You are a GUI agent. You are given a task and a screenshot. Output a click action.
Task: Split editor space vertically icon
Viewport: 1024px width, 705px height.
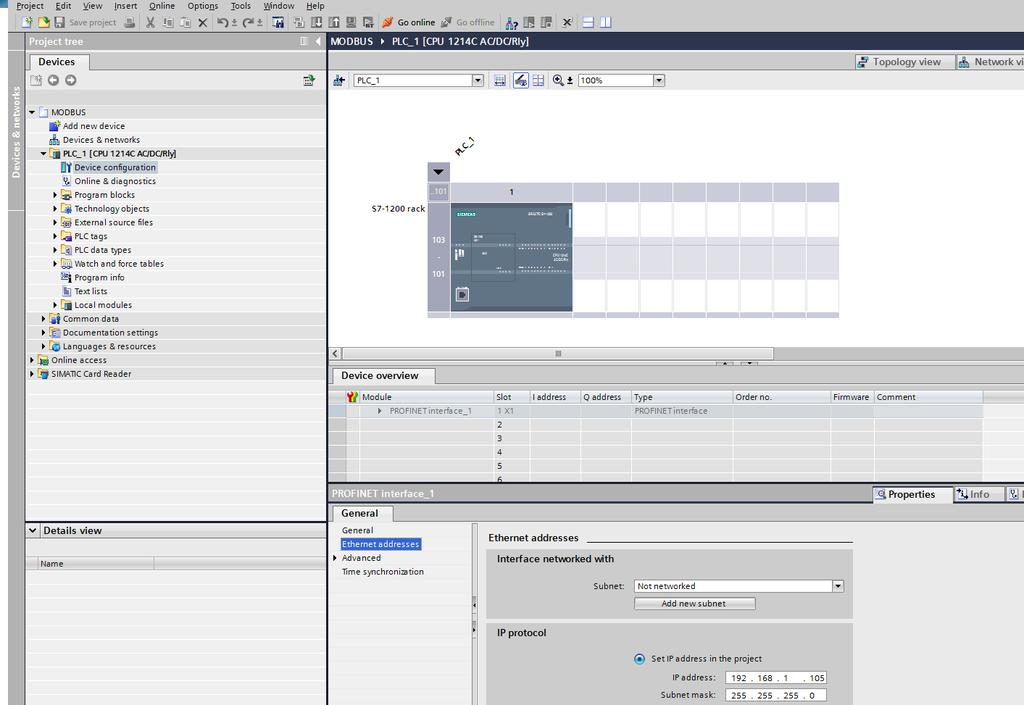[605, 22]
